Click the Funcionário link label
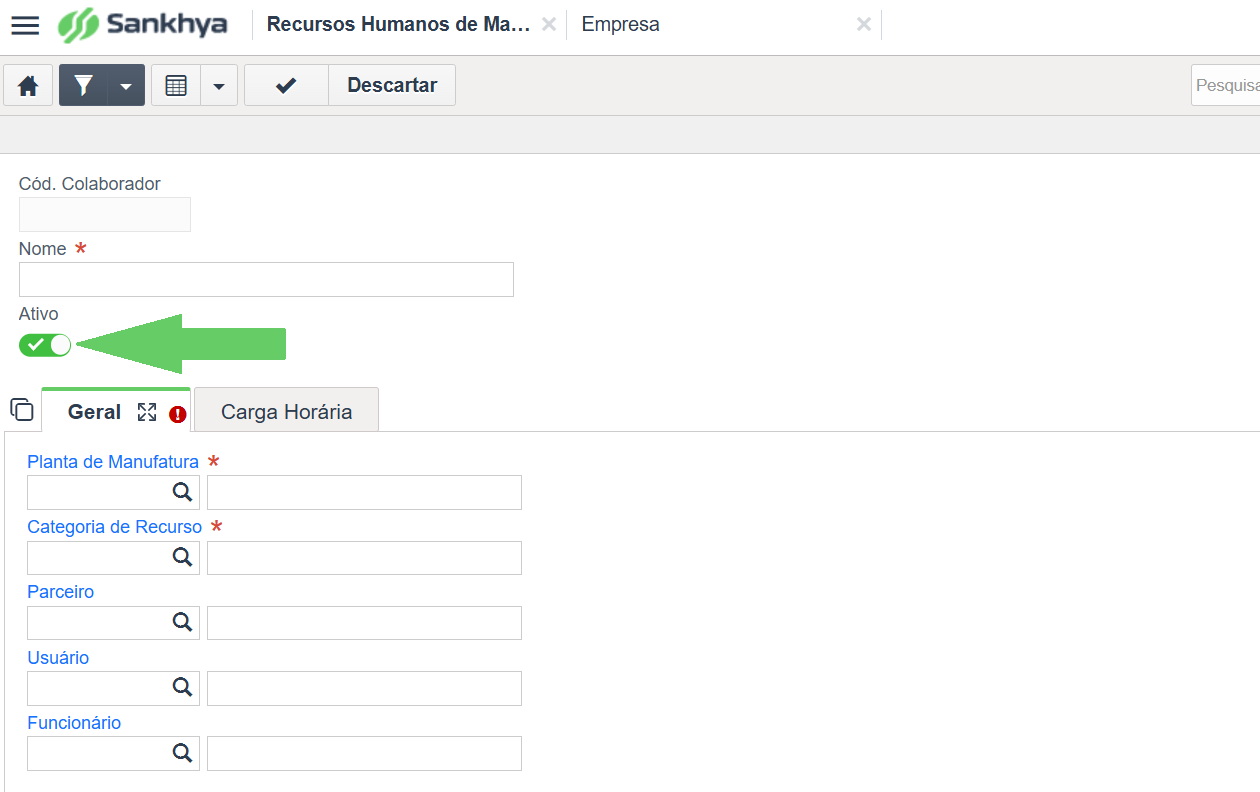 (x=74, y=723)
